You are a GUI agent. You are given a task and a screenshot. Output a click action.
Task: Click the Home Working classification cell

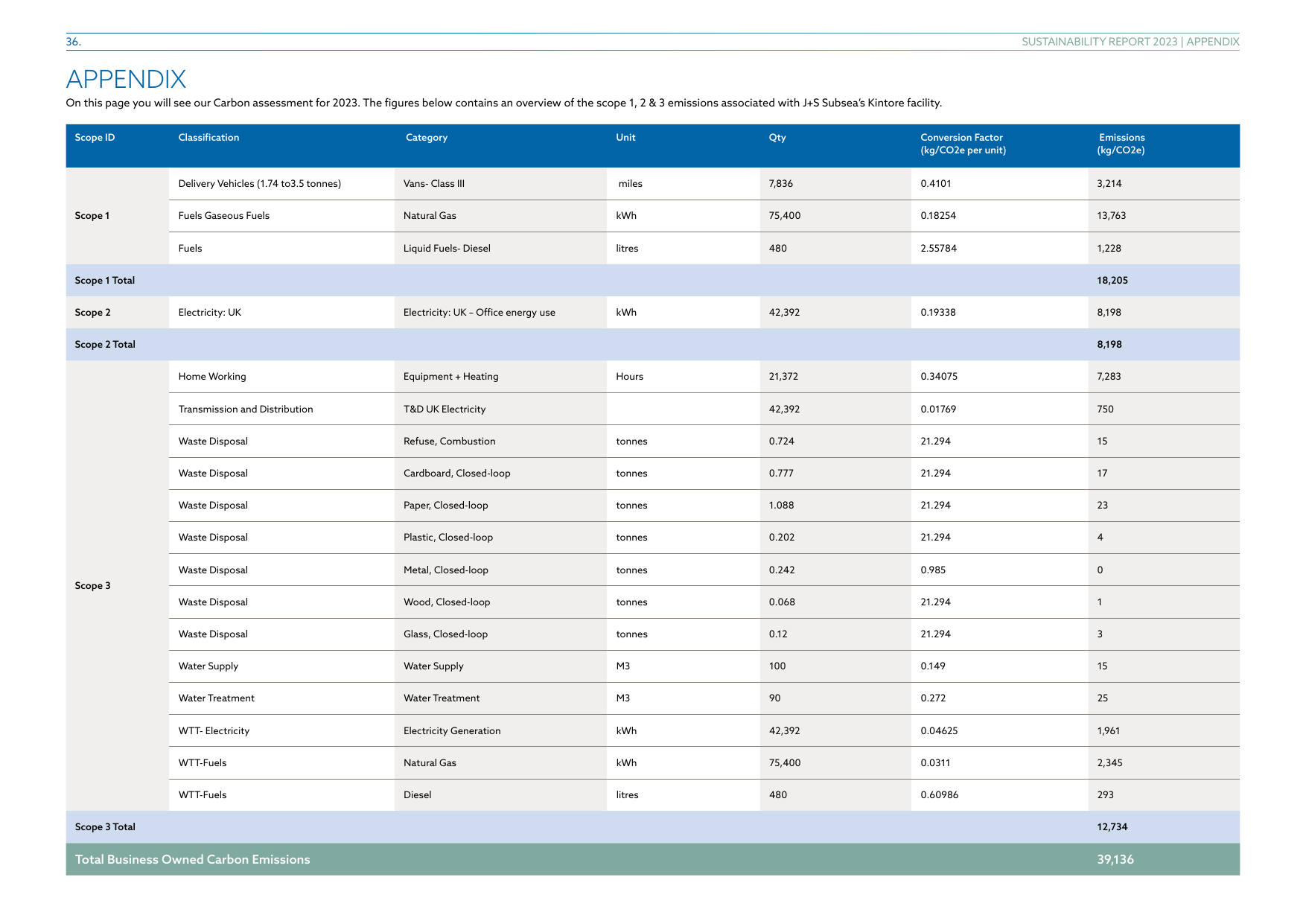(x=212, y=377)
